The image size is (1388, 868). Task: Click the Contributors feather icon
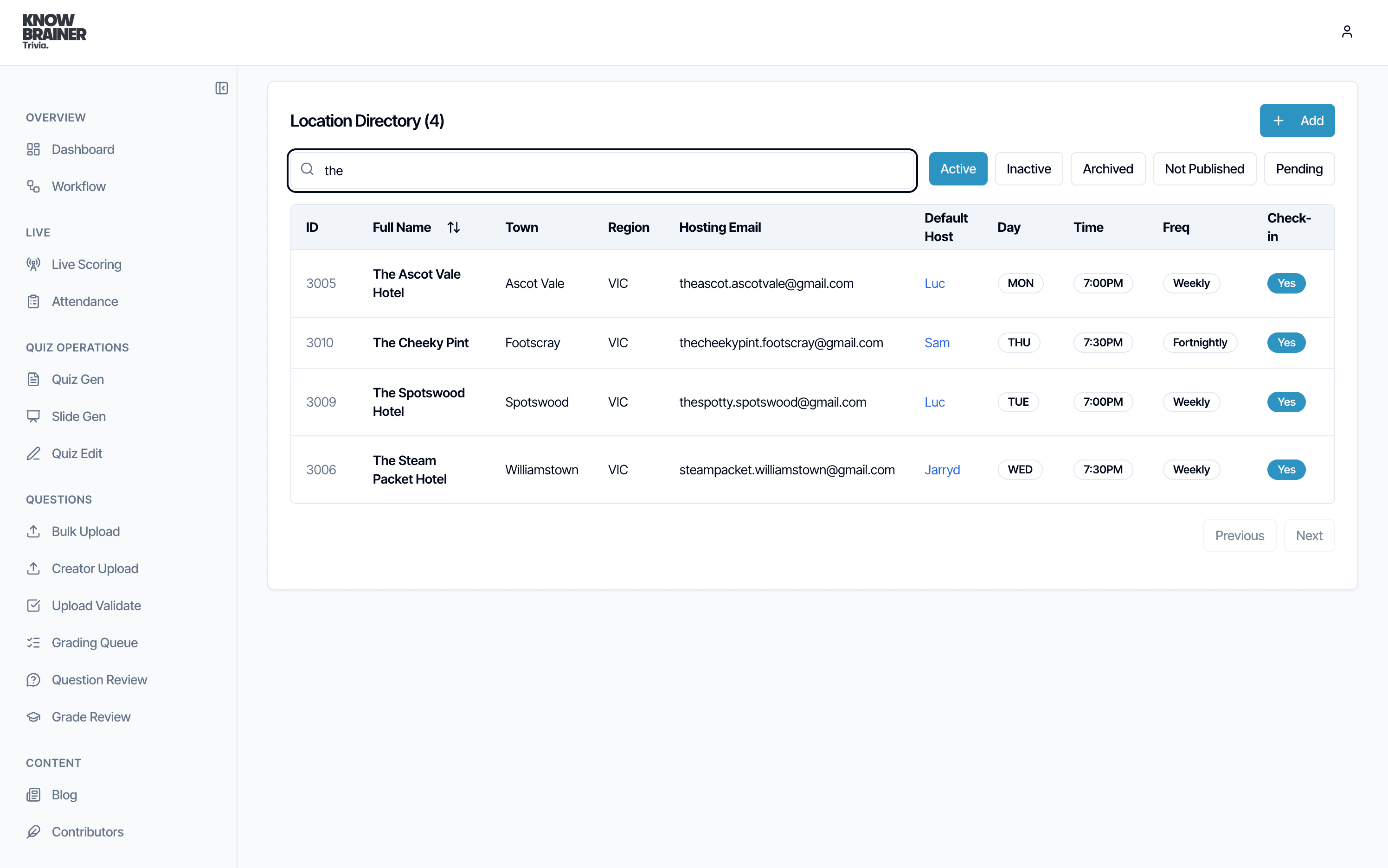point(33,832)
